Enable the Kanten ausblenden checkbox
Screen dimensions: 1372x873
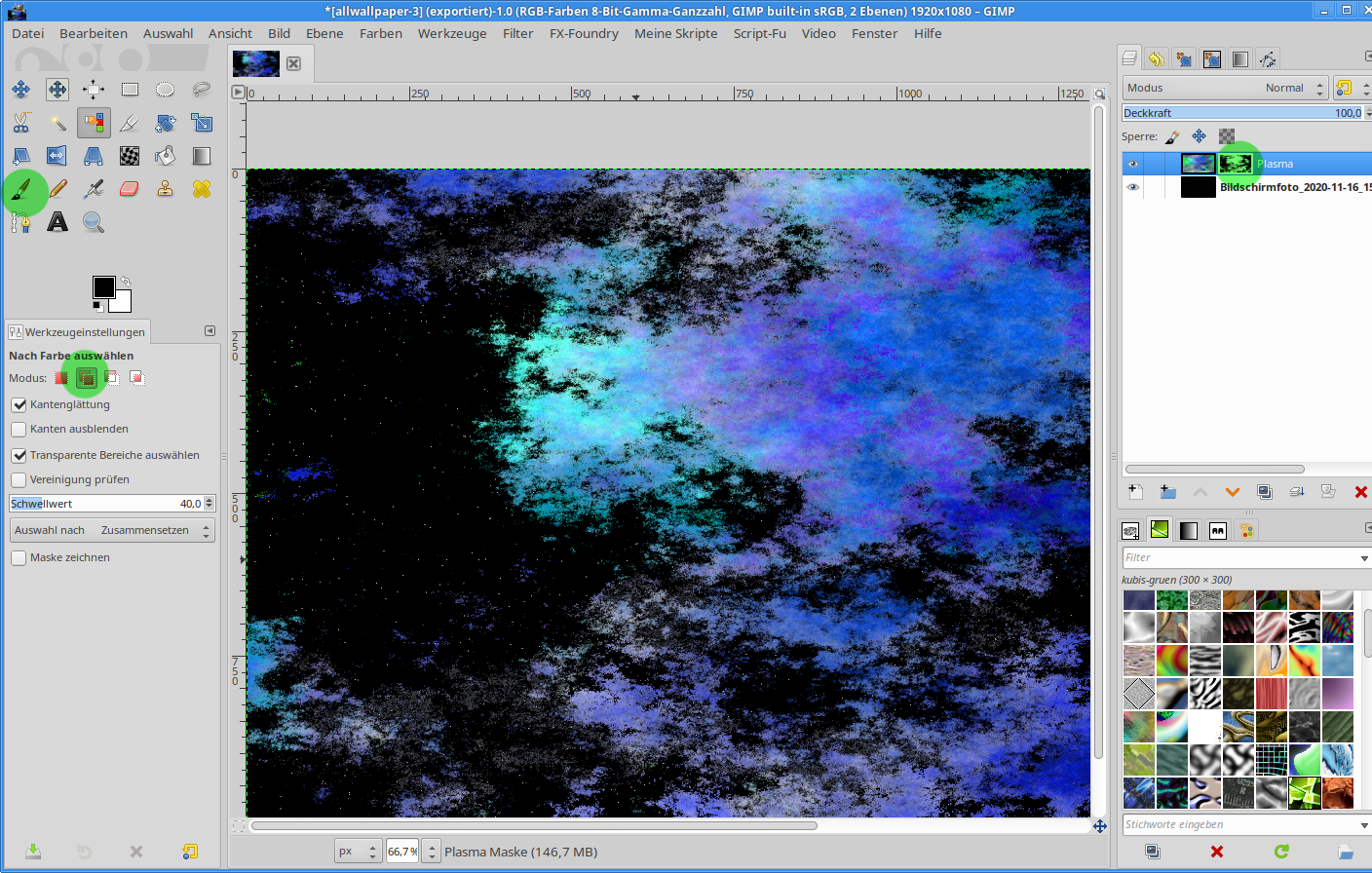[19, 429]
